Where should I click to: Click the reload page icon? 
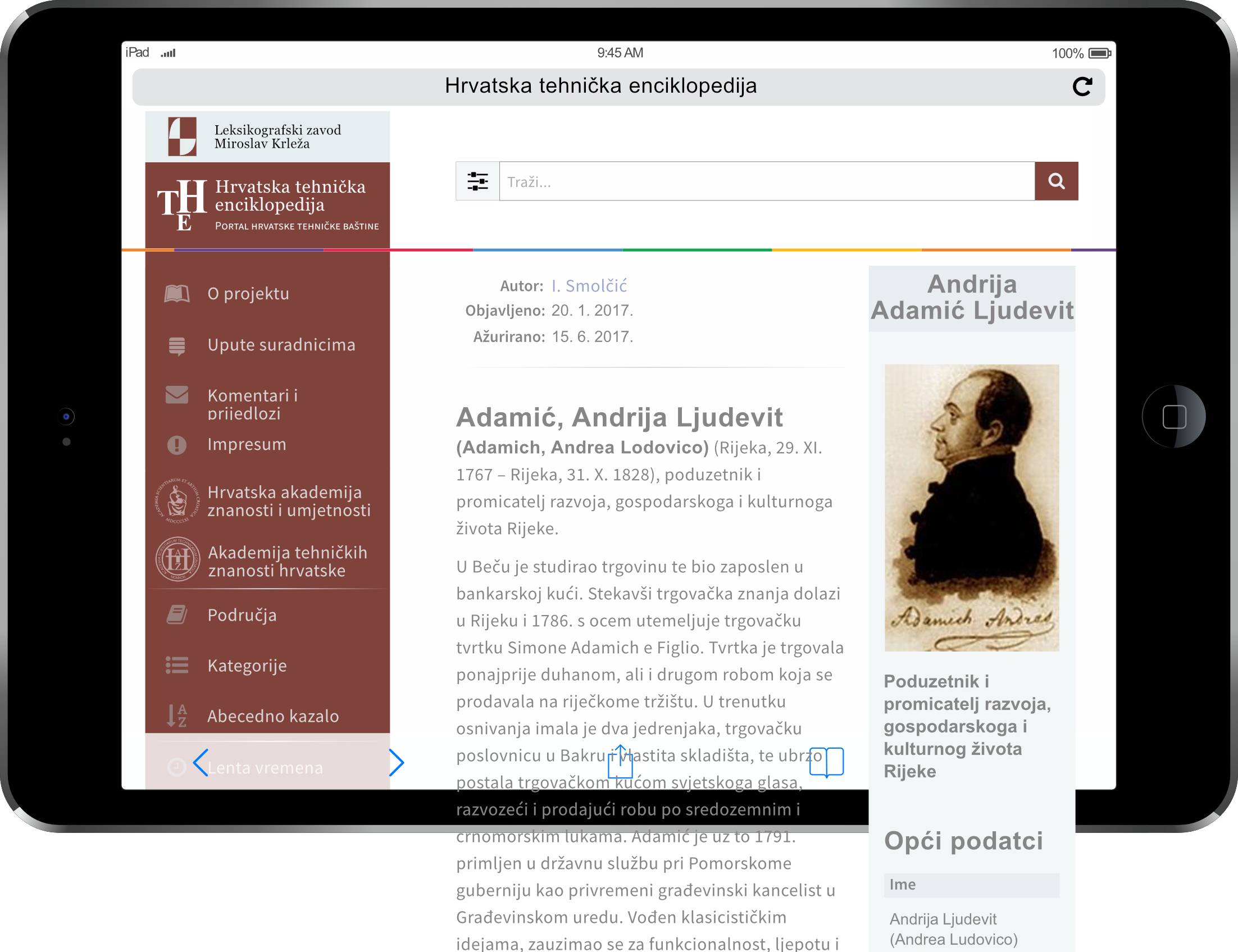[1082, 86]
